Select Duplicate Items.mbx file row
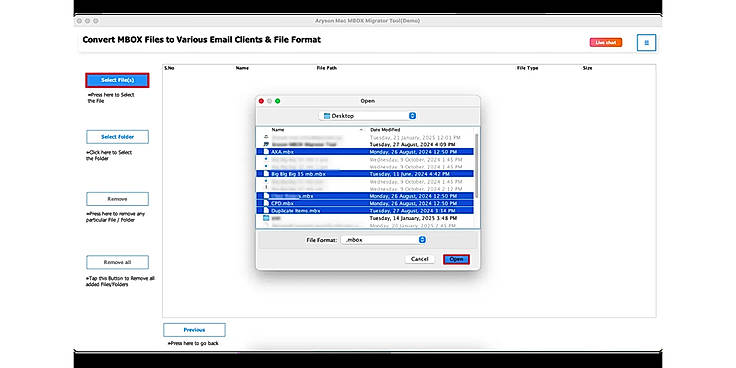Image resolution: width=736 pixels, height=368 pixels. (x=365, y=211)
